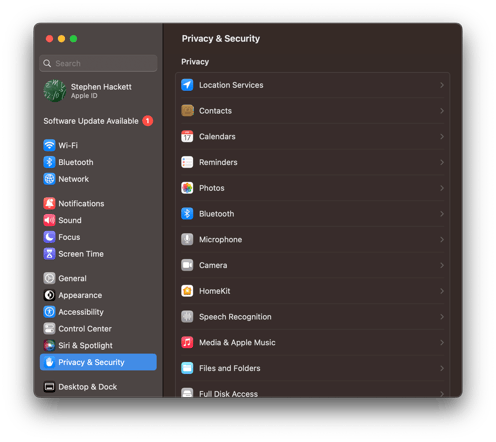This screenshot has height=442, width=496.
Task: Click the sidebar Bluetooth icon
Action: (49, 162)
